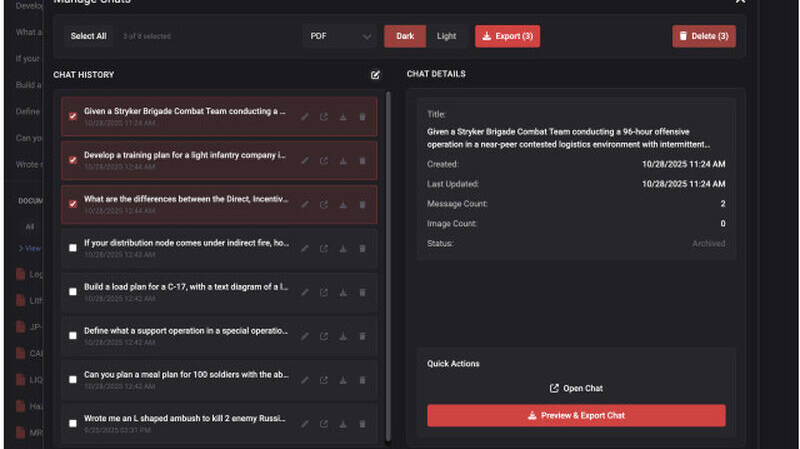This screenshot has height=449, width=800.
Task: Uncheck the Stryker Brigade Combat Team chat
Action: click(x=73, y=116)
